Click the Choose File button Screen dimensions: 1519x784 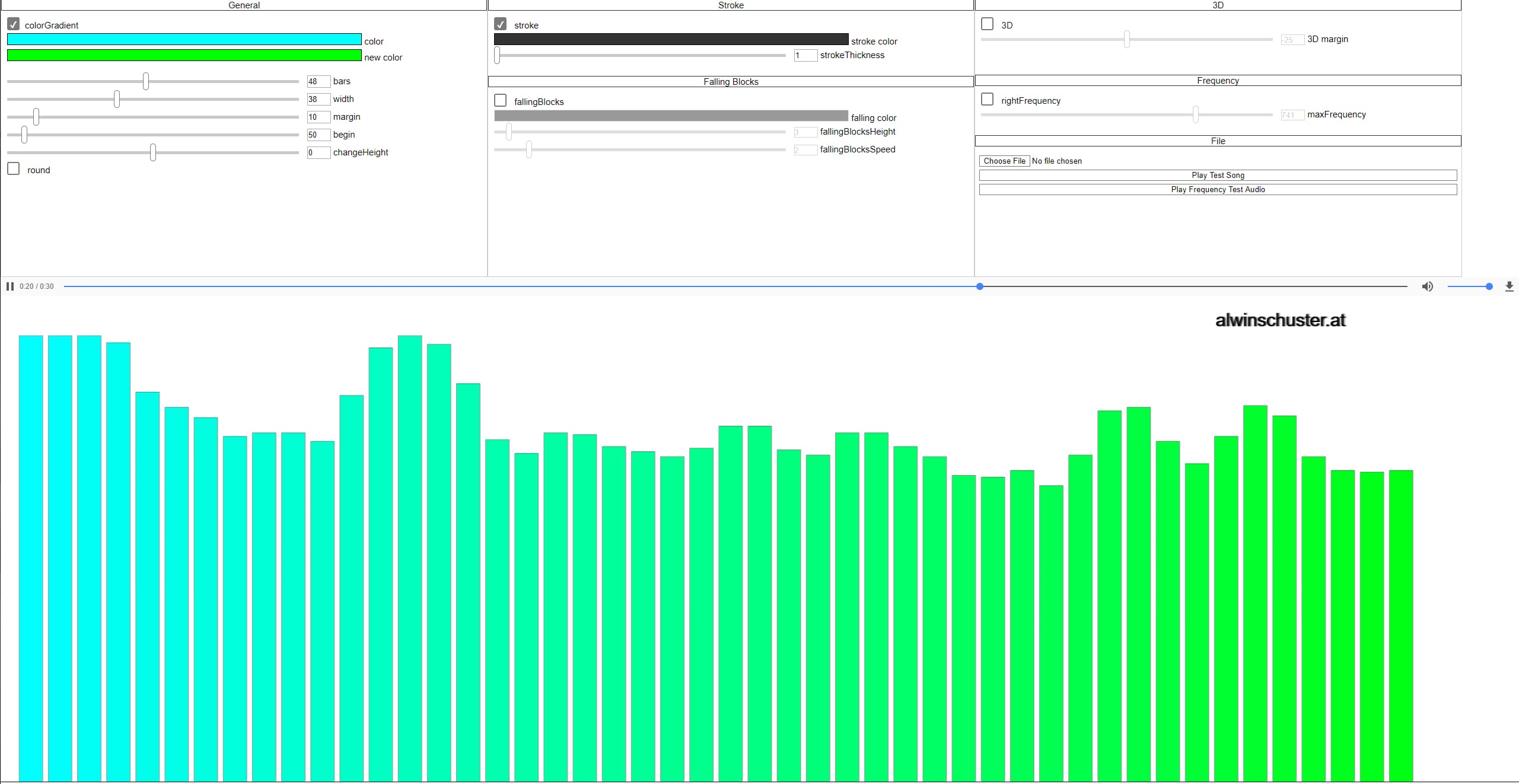tap(1004, 161)
